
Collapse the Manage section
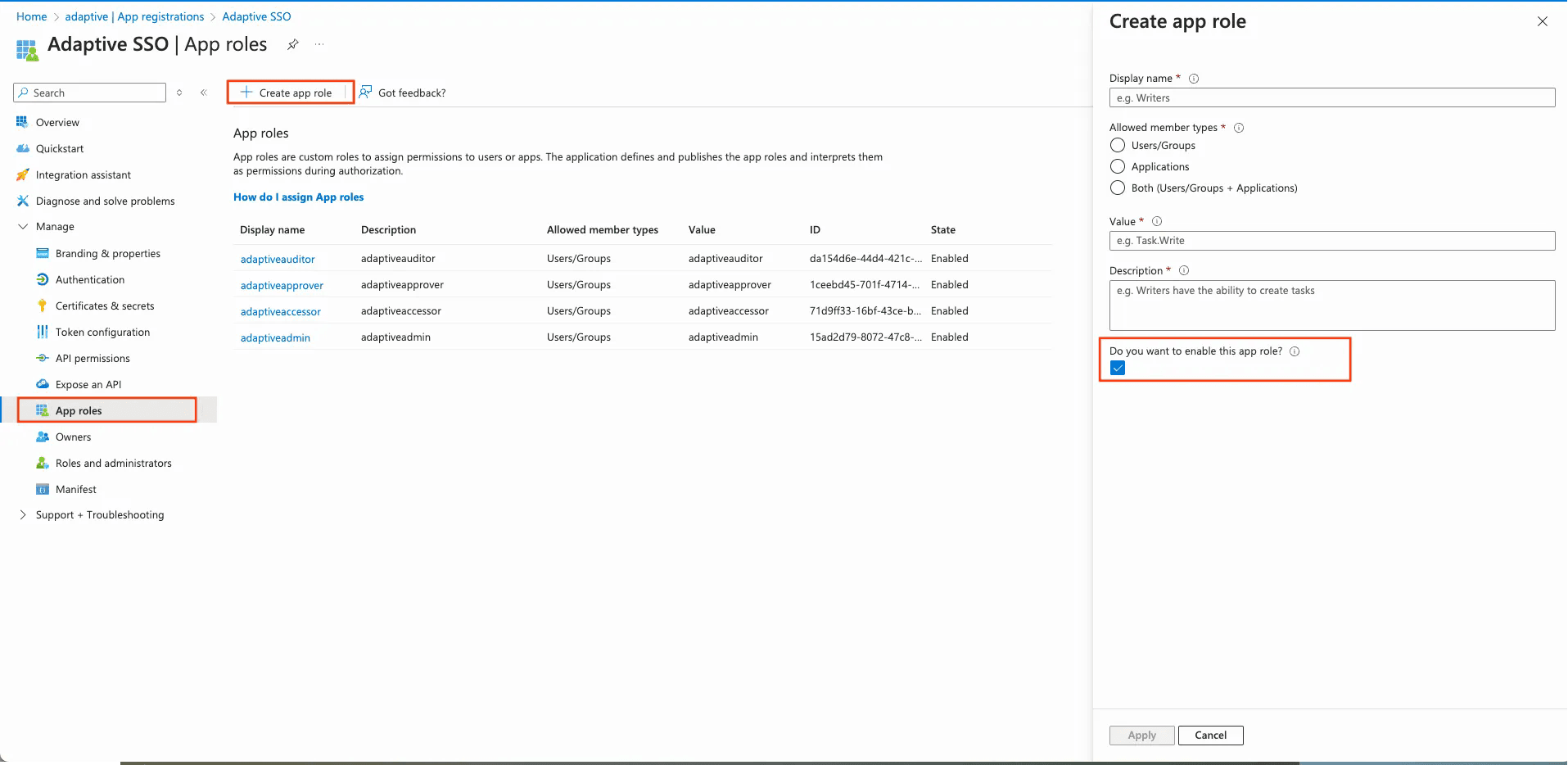(x=23, y=227)
